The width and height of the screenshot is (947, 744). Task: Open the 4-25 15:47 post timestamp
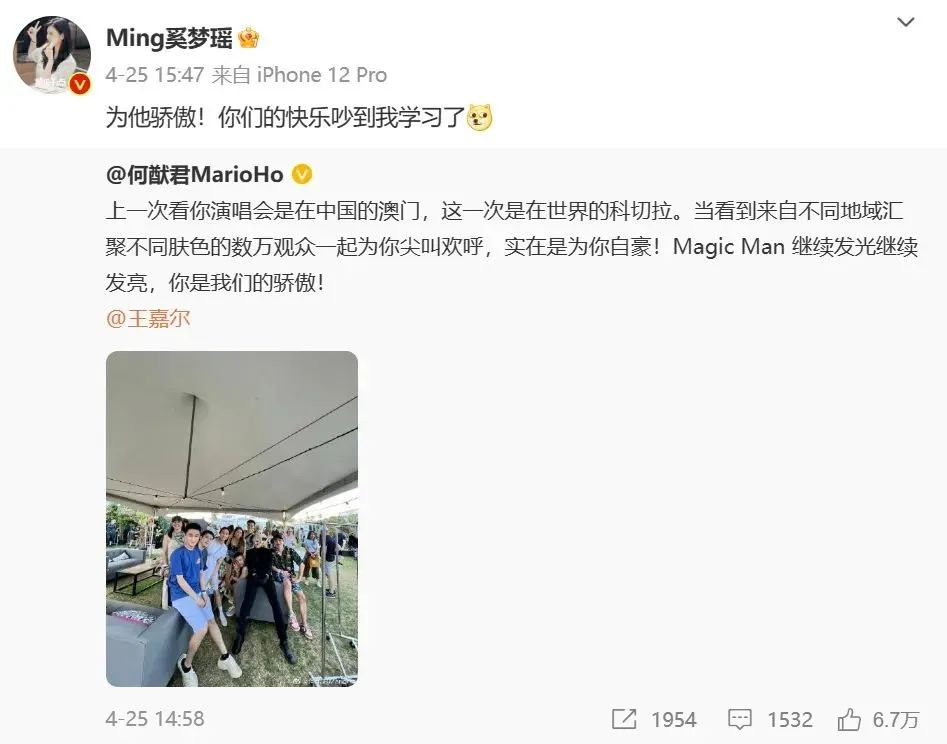pos(155,75)
